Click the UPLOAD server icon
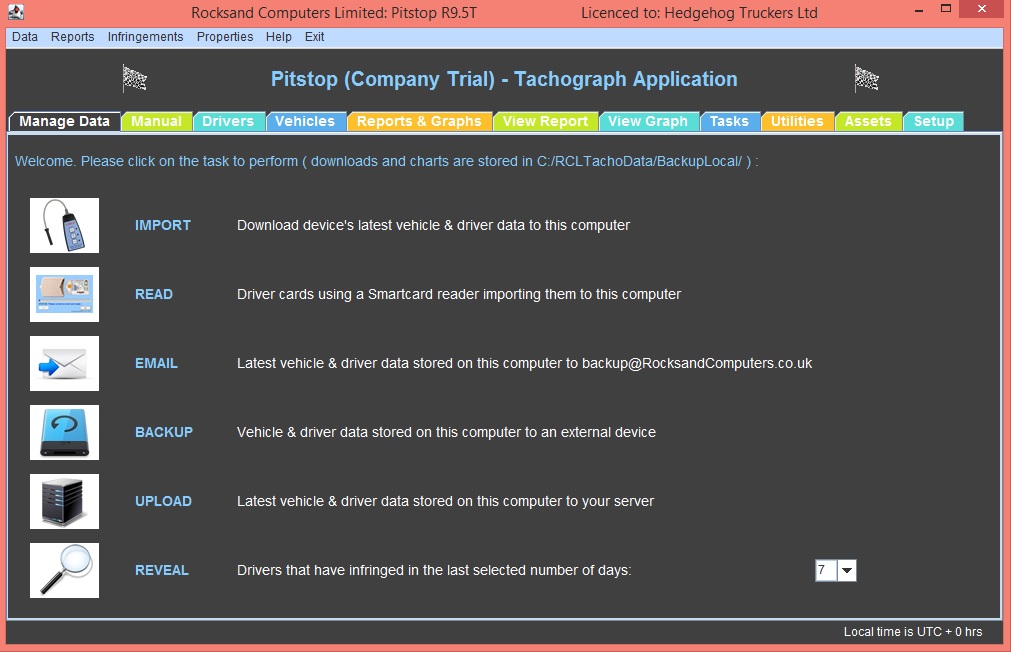Viewport: 1011px width, 652px height. [x=64, y=501]
